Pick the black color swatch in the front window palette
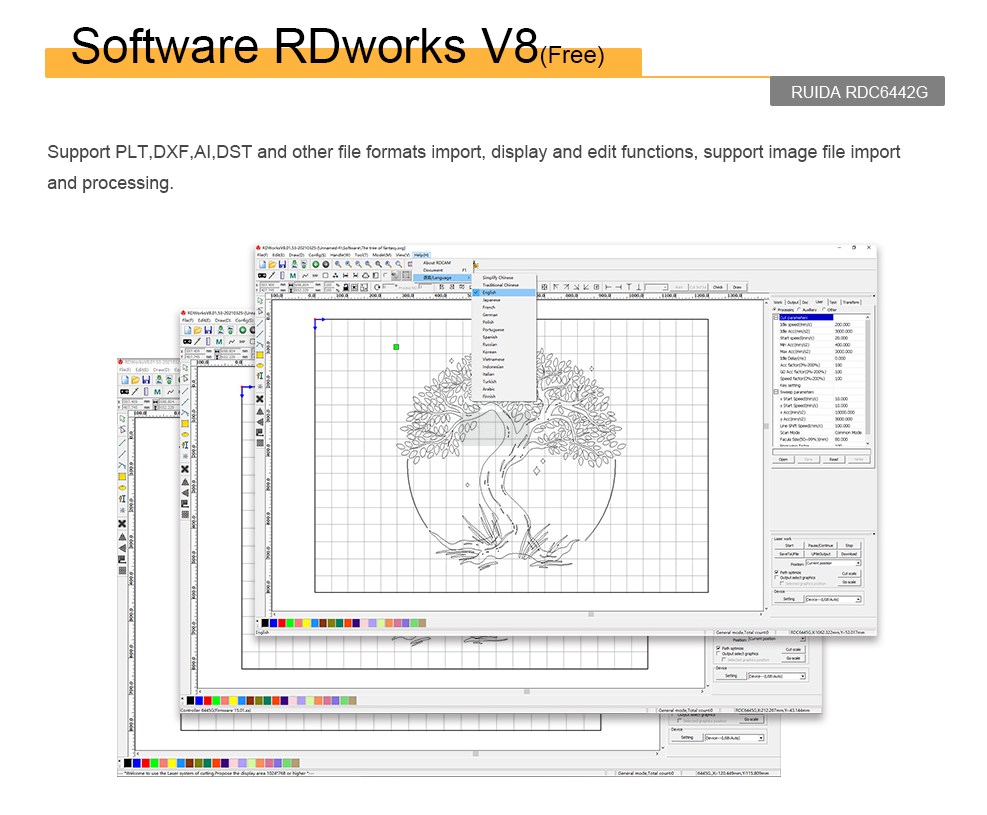Viewport: 987px width, 815px height. [x=265, y=623]
